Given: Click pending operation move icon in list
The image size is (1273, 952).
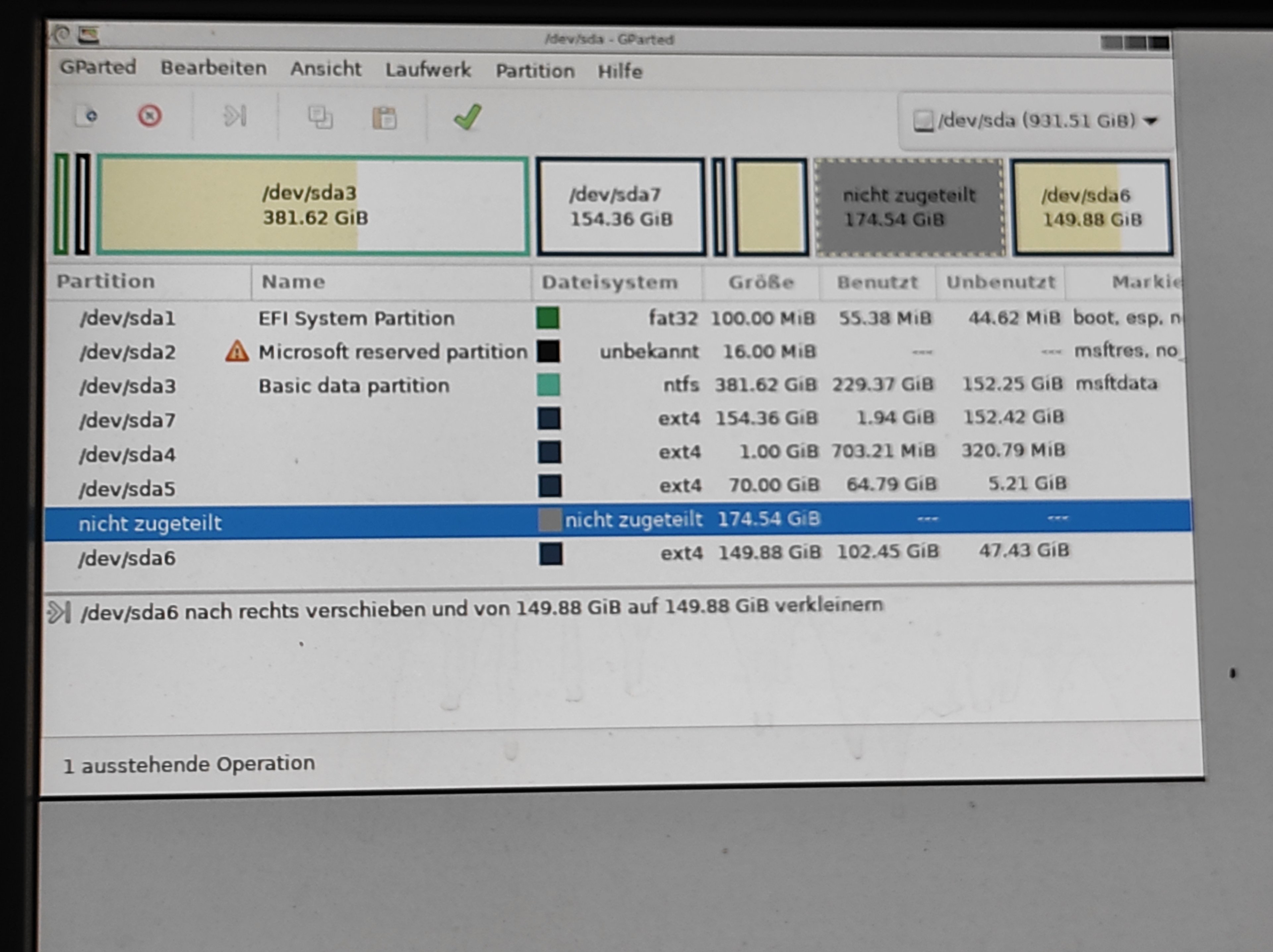Looking at the screenshot, I should [59, 612].
